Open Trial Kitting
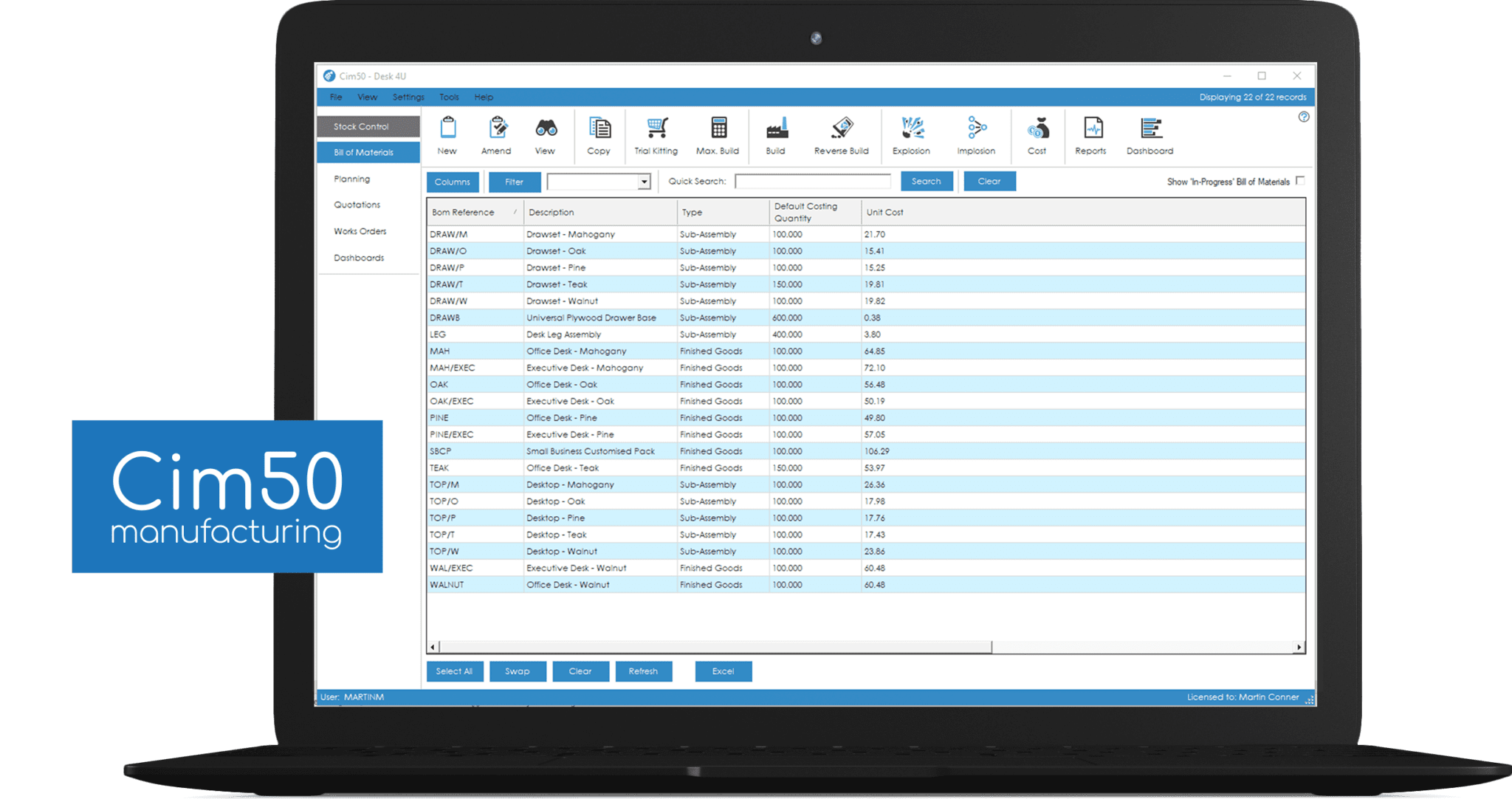The height and width of the screenshot is (799, 1512). tap(654, 135)
